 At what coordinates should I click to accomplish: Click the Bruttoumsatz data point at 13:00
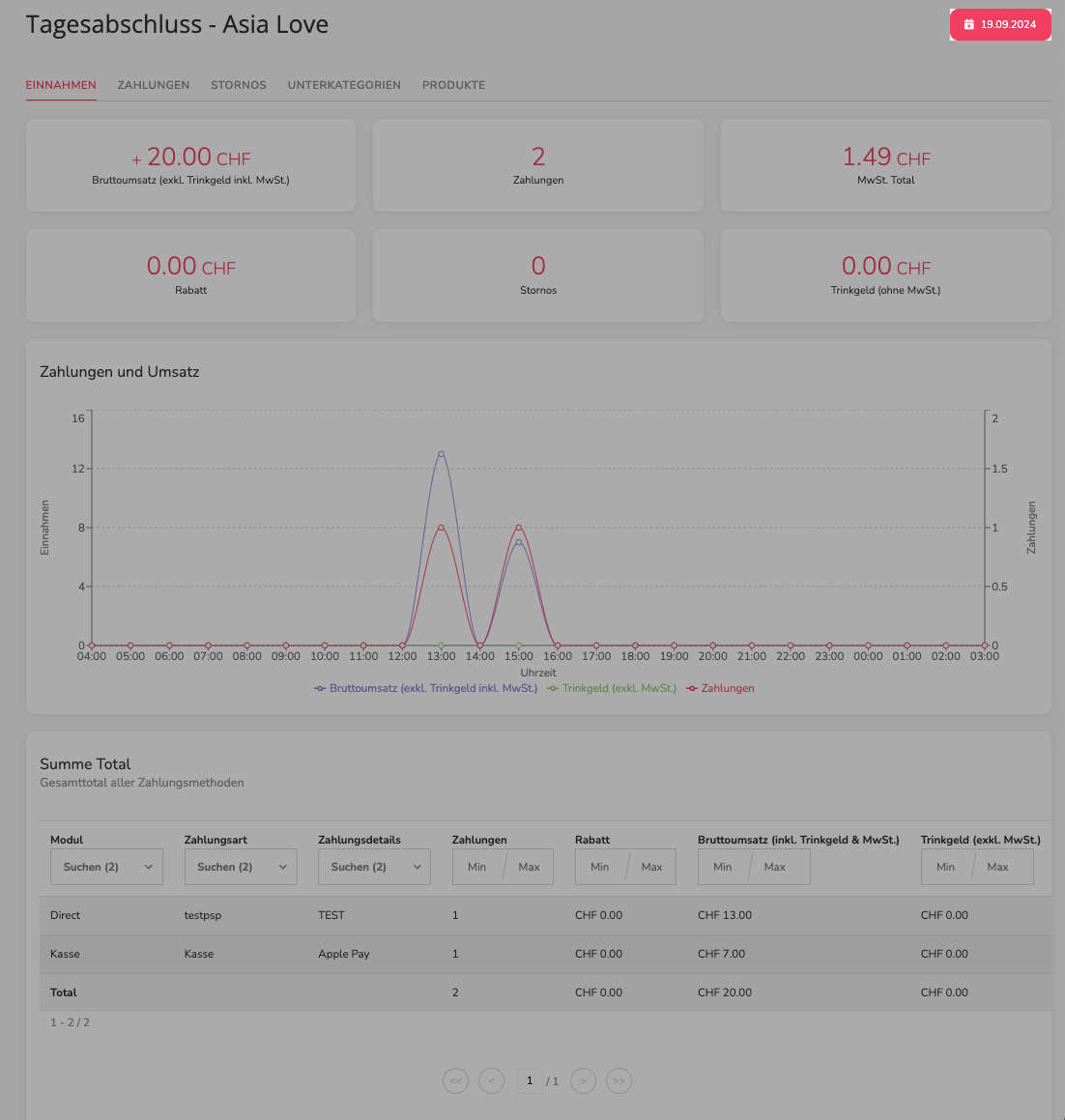[x=441, y=453]
